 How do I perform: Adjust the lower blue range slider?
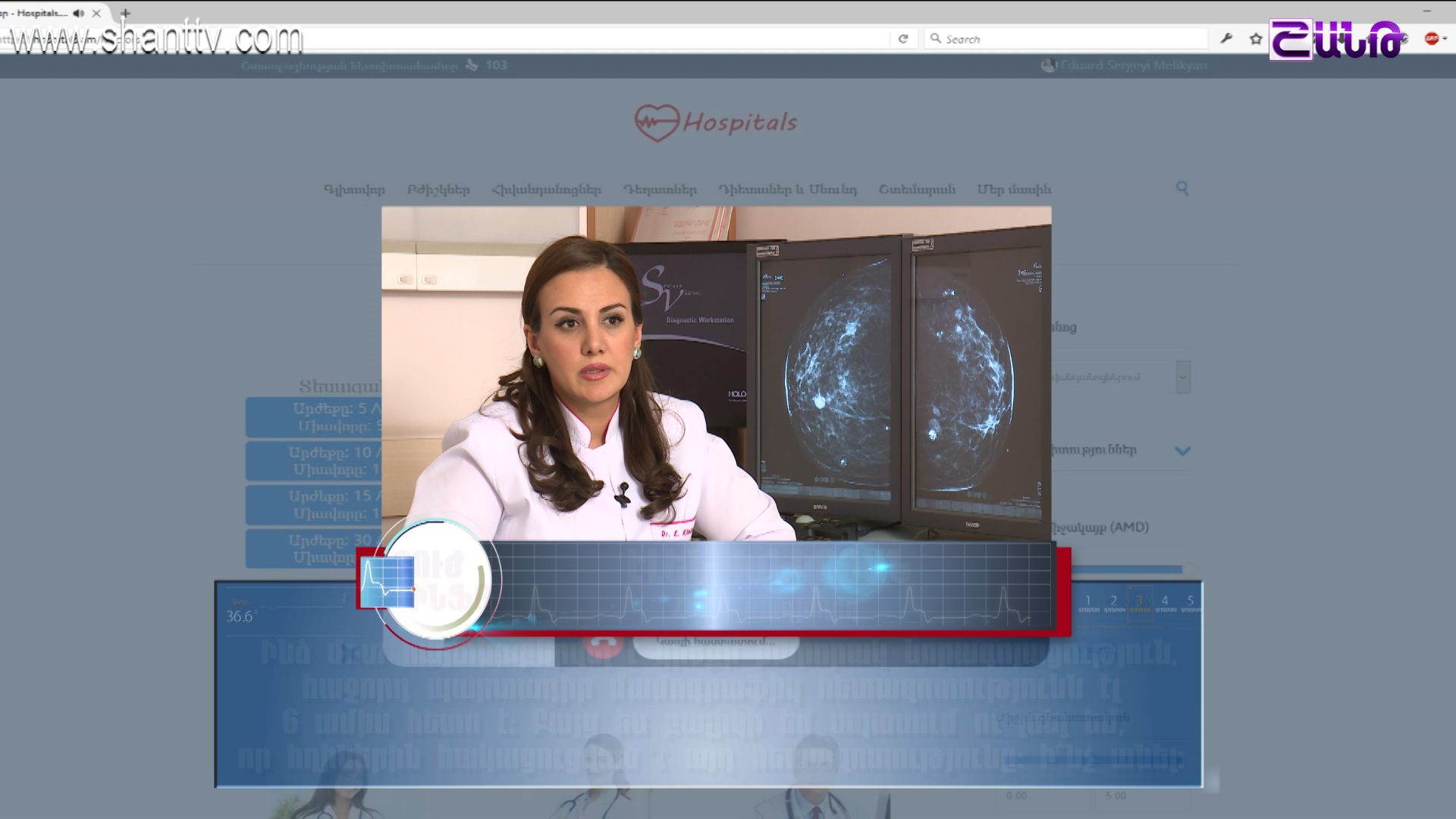(1094, 759)
